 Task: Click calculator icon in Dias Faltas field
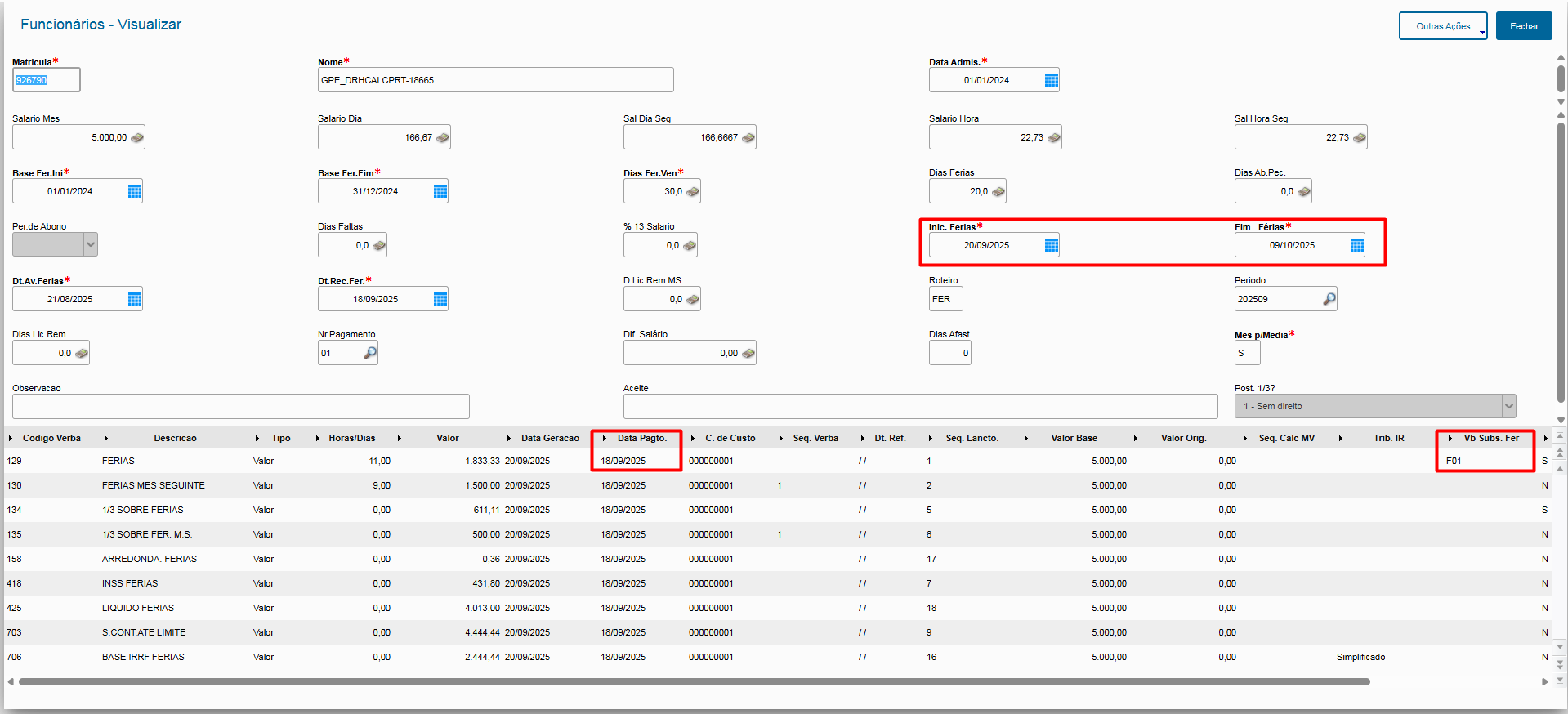coord(379,245)
